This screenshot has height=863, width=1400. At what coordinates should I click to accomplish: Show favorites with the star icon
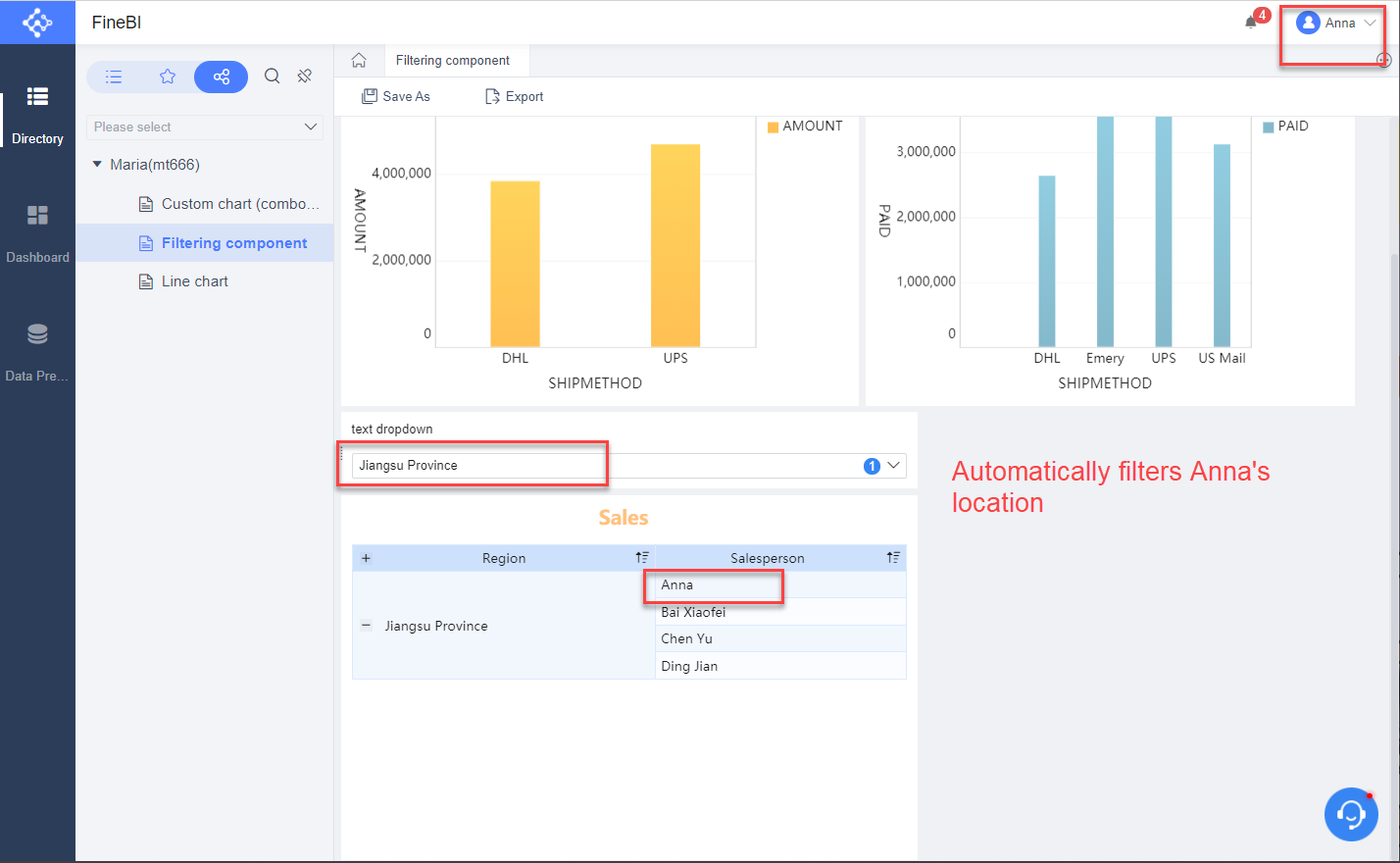pos(168,76)
